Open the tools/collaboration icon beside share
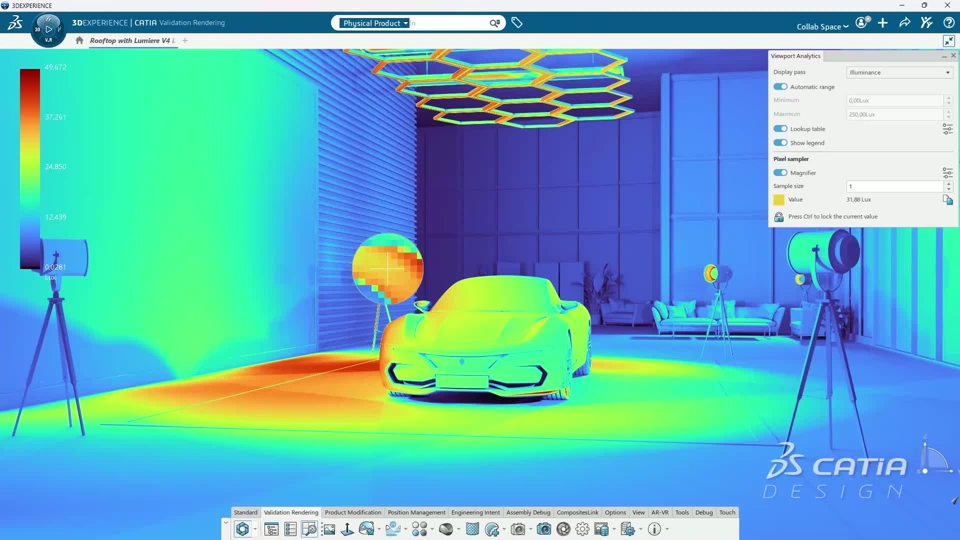 tap(926, 23)
